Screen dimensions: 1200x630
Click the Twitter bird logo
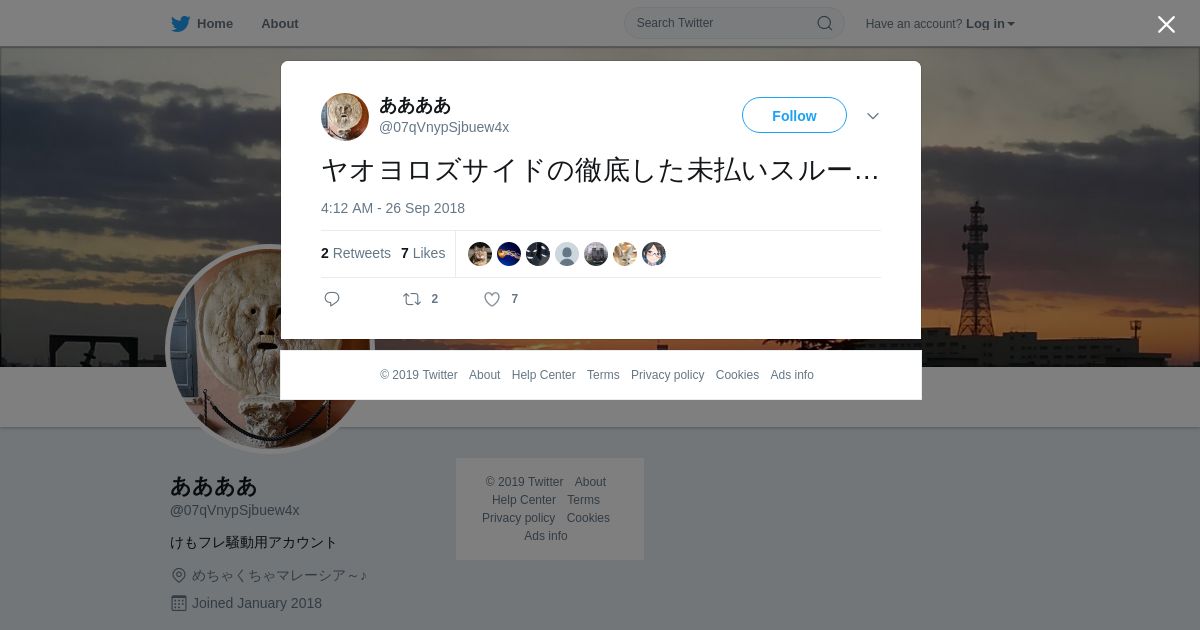coord(180,24)
